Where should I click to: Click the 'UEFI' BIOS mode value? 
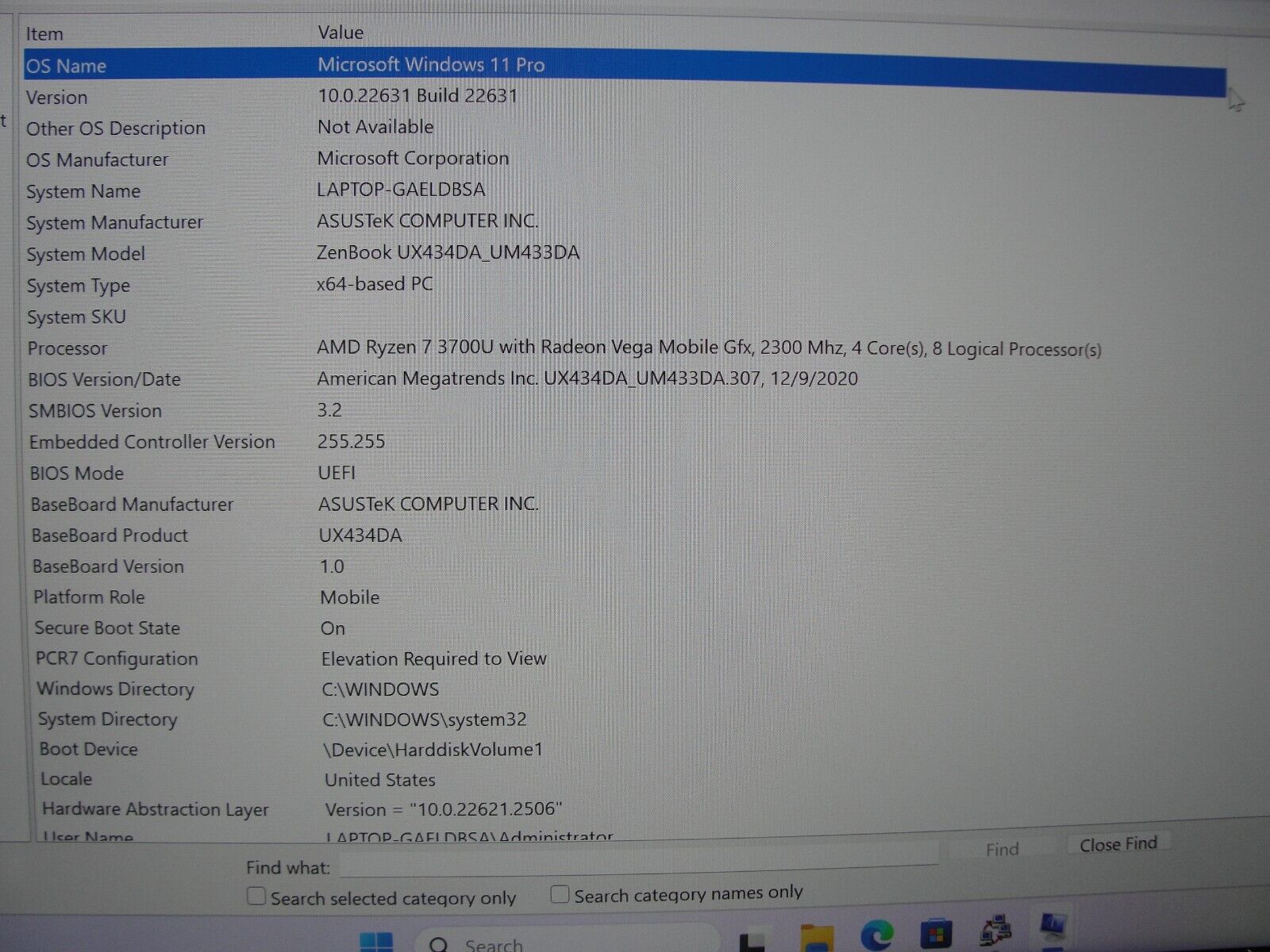(337, 472)
